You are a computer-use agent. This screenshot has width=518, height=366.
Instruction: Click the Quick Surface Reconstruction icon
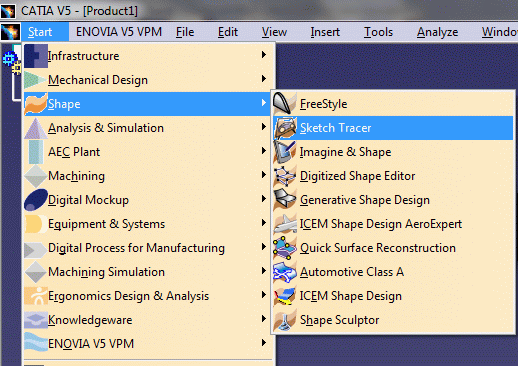pyautogui.click(x=285, y=248)
